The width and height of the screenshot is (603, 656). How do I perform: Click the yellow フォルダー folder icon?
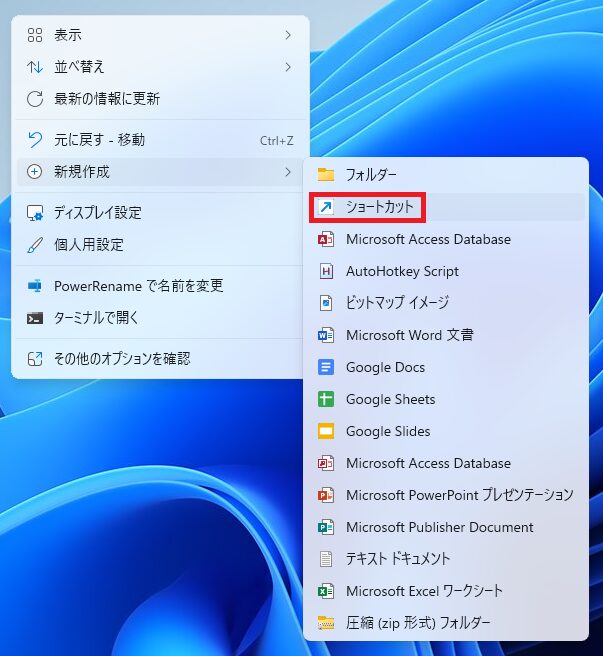pos(326,174)
